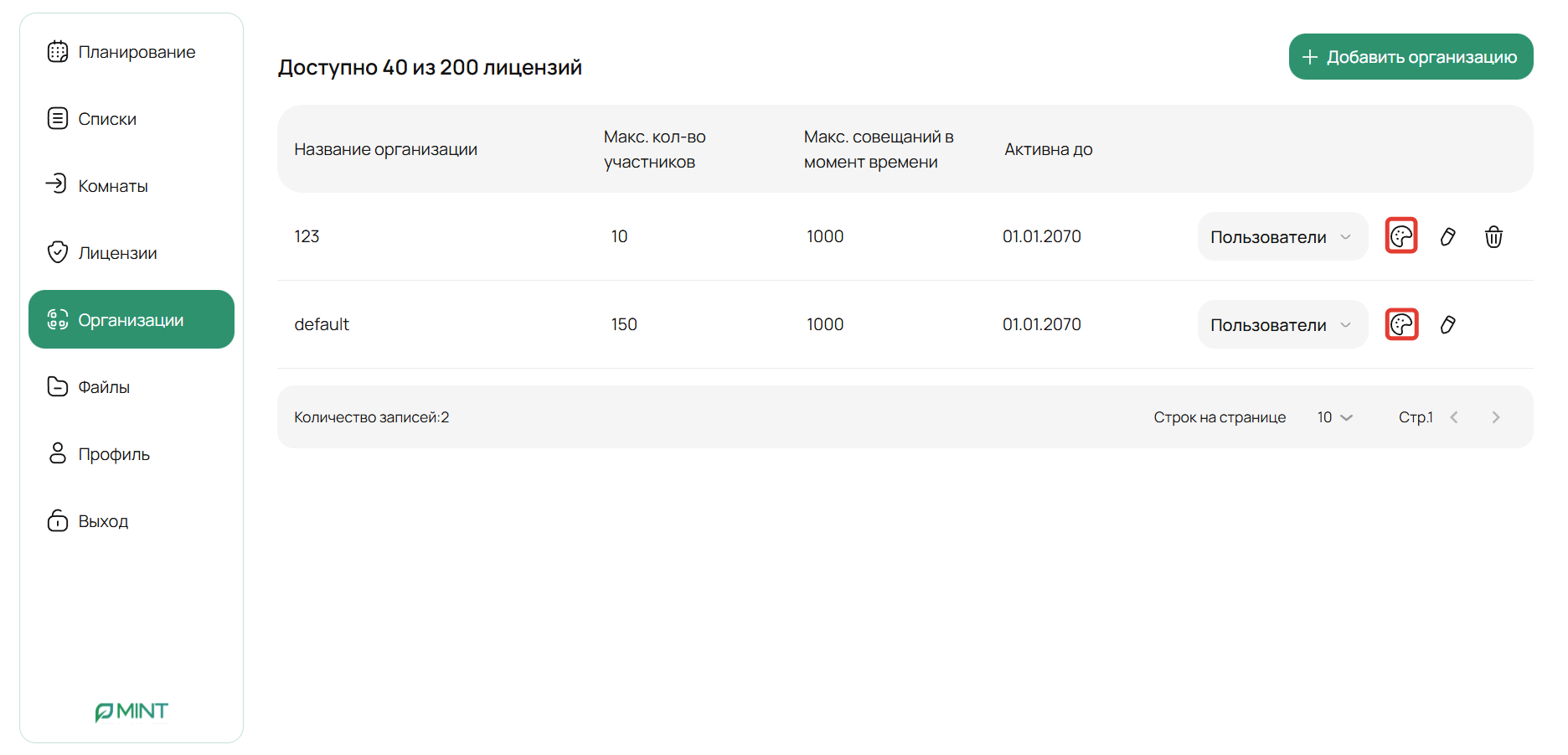This screenshot has height=755, width=1568.
Task: Expand Пользователи dropdown for organization 123
Action: click(1282, 237)
